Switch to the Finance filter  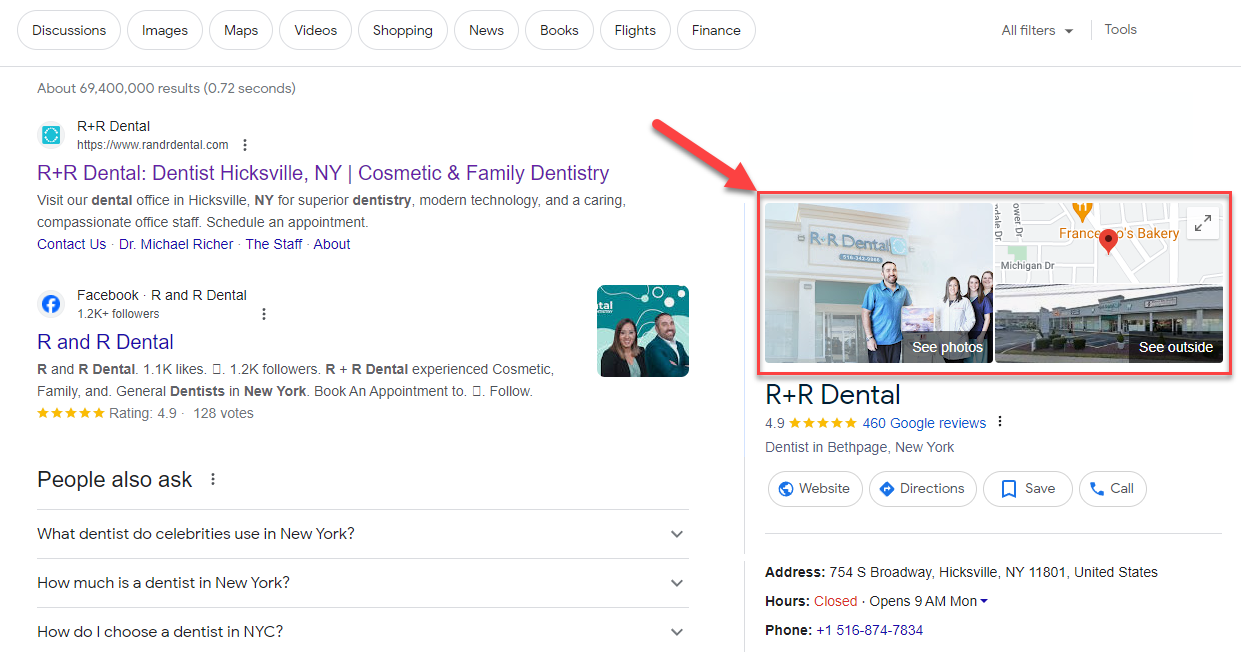[716, 30]
